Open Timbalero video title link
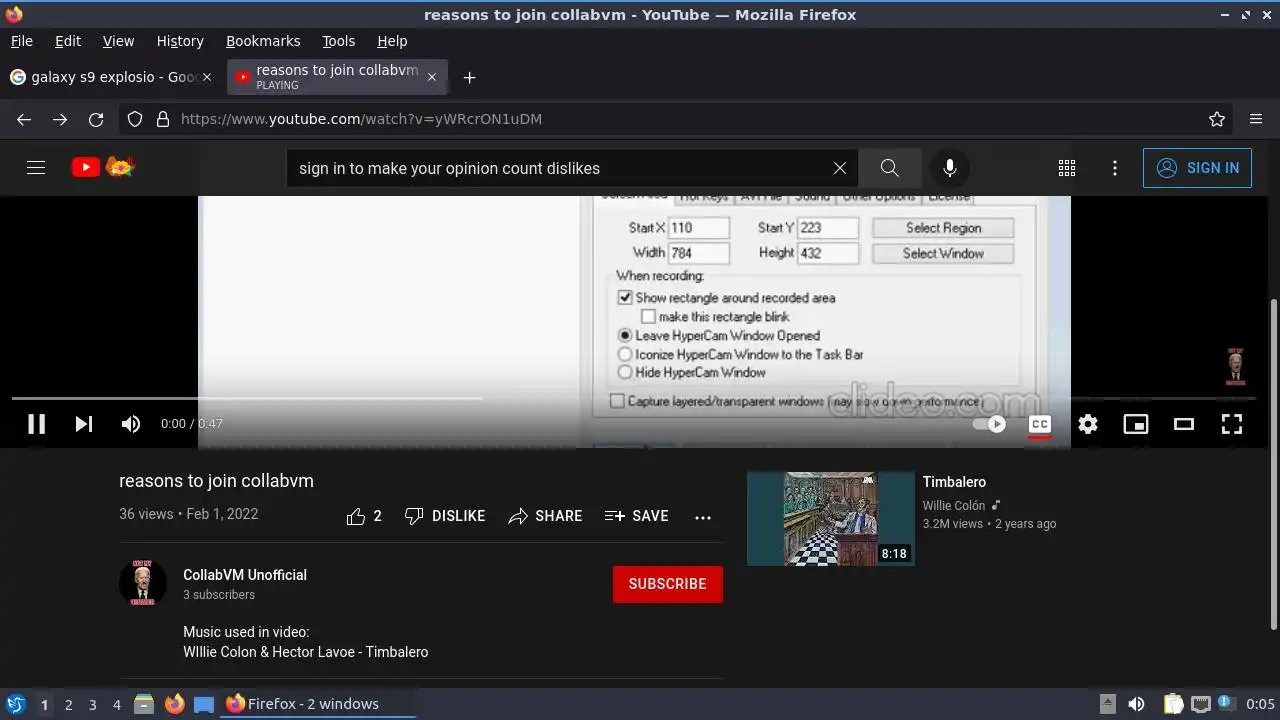Viewport: 1280px width, 720px height. tap(954, 482)
